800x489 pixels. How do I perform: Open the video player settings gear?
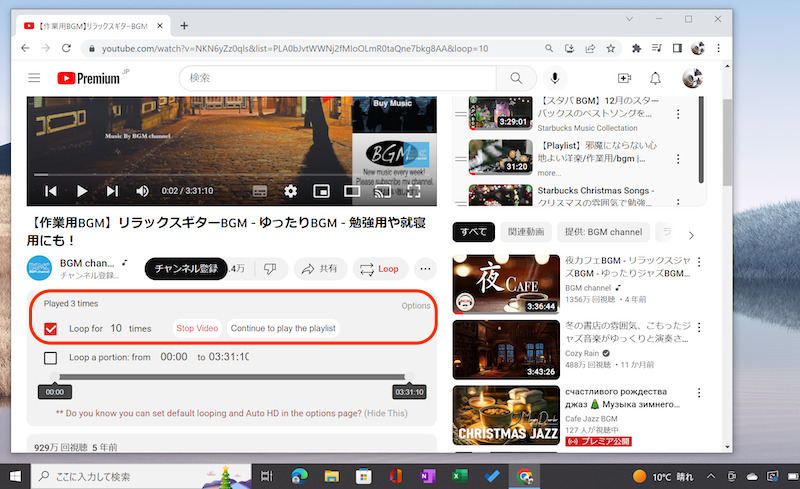[x=291, y=191]
